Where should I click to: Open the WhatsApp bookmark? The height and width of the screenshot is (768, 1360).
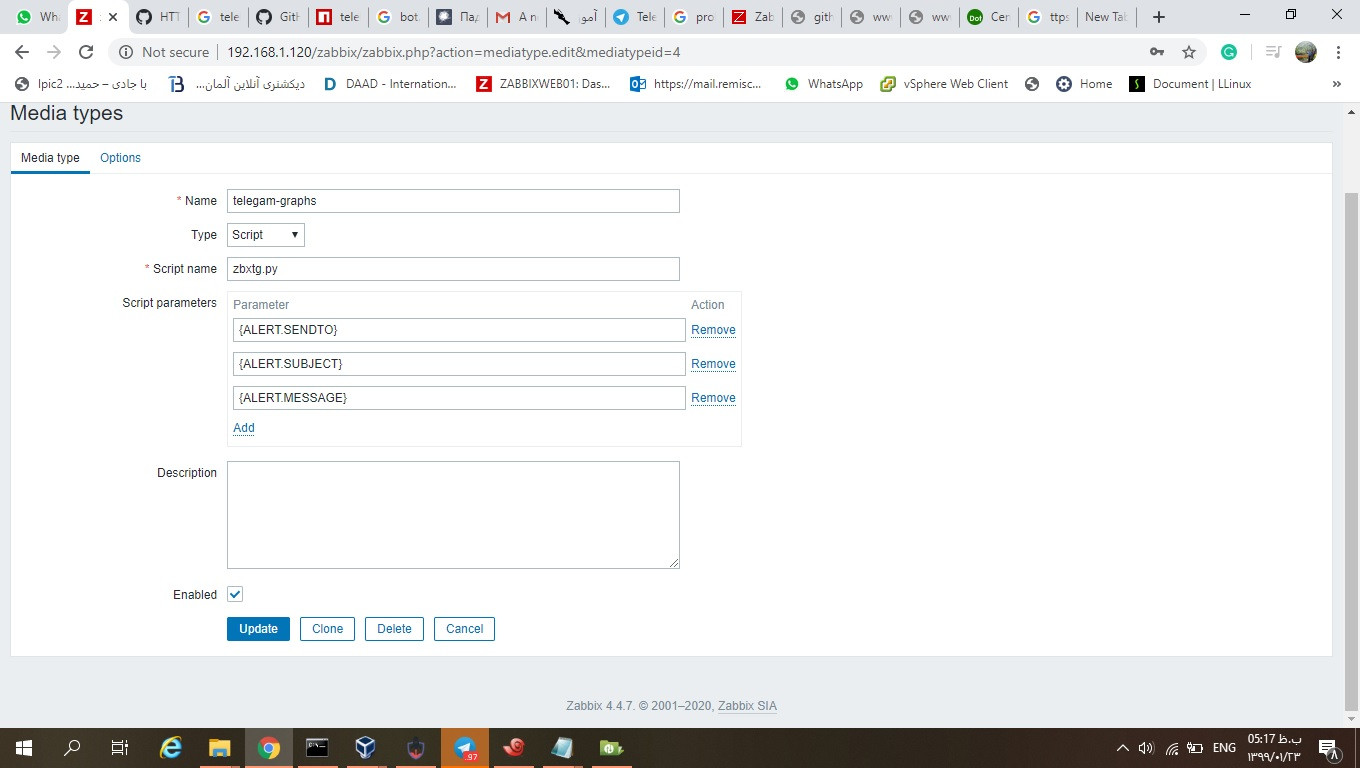(x=823, y=84)
